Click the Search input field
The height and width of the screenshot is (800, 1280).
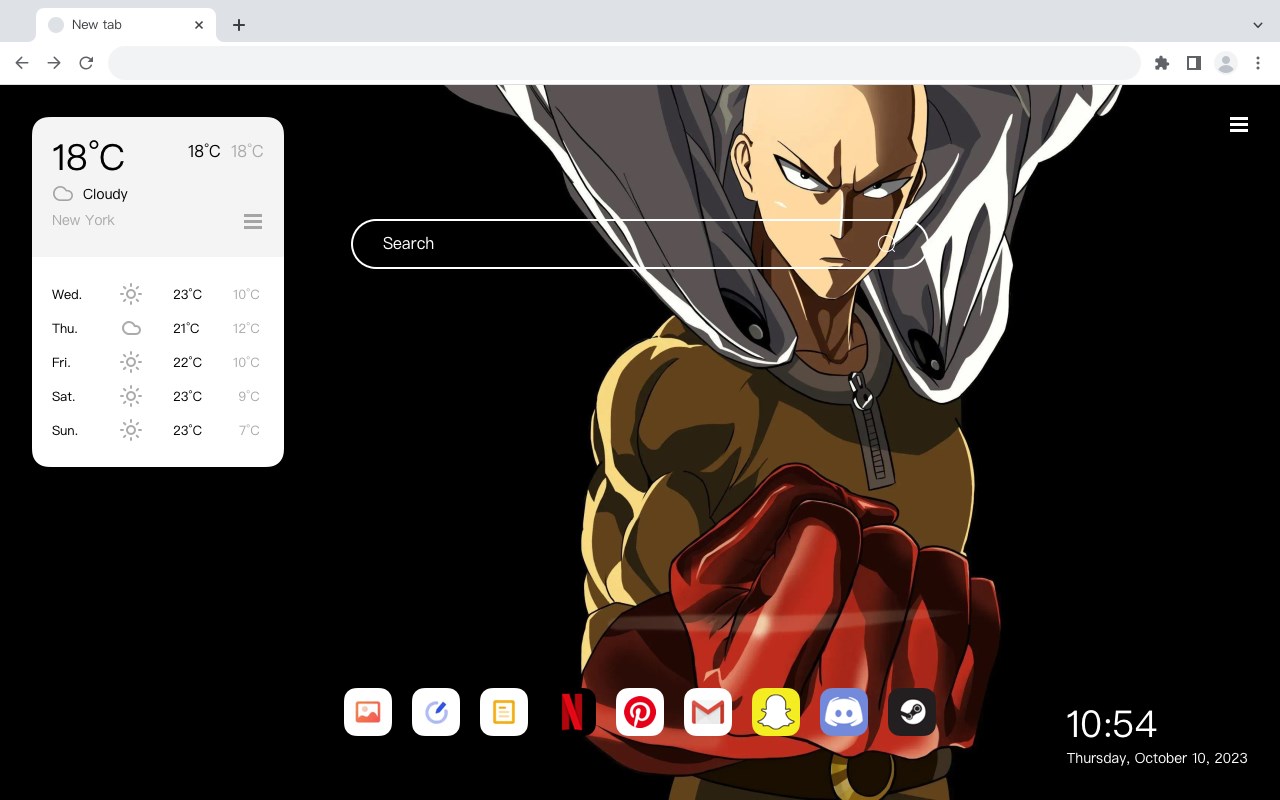pos(640,244)
